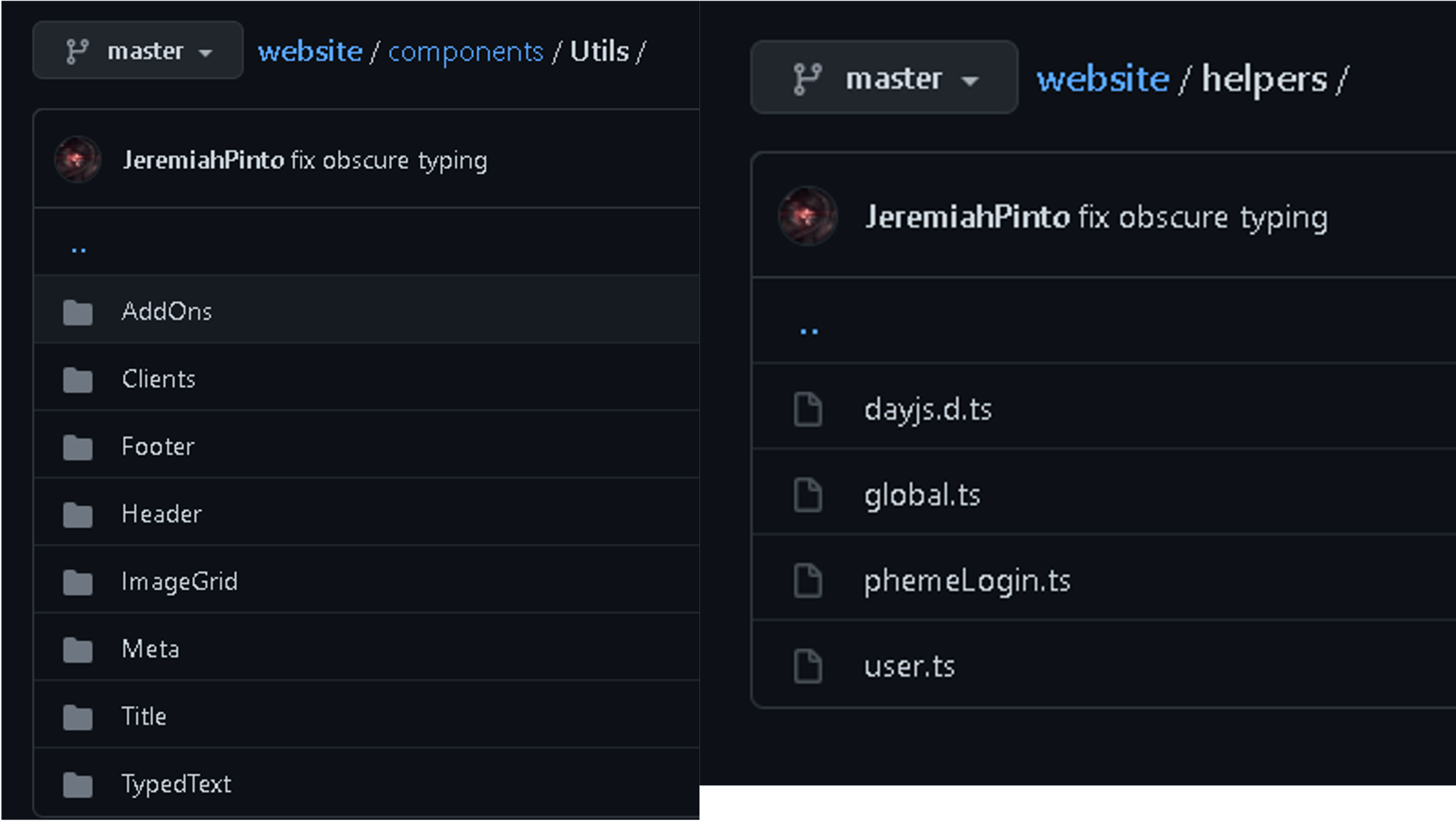Click the folder icon beside Clients
Image resolution: width=1456 pixels, height=821 pixels.
click(77, 379)
